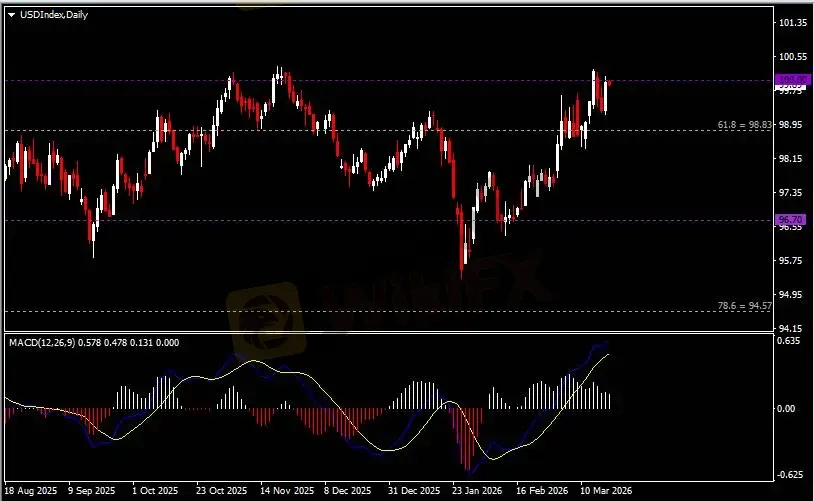Click the 101.35 price axis label

click(793, 23)
